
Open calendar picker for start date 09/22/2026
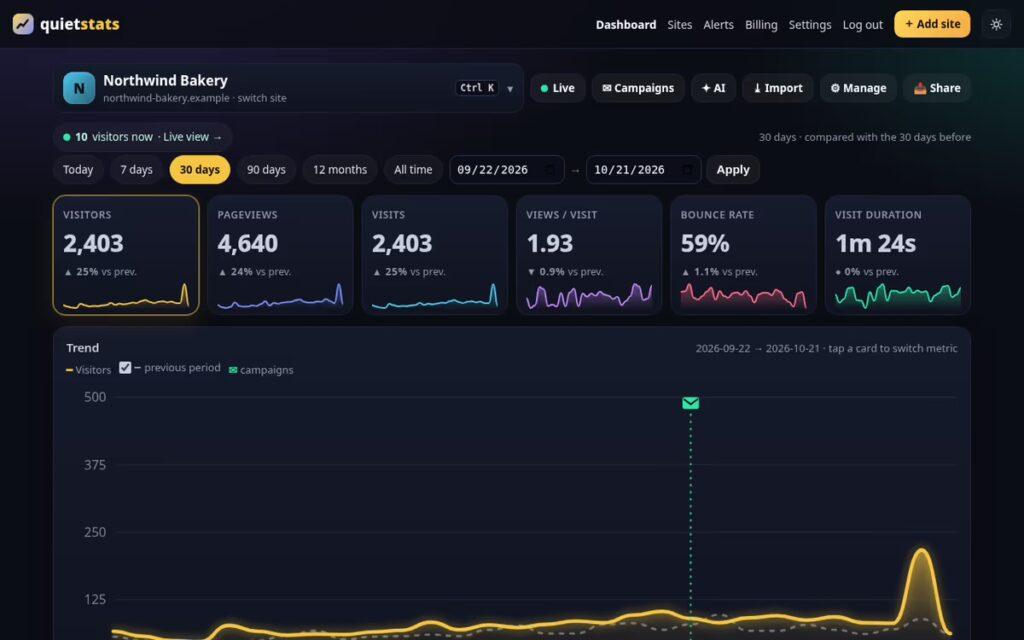(551, 170)
